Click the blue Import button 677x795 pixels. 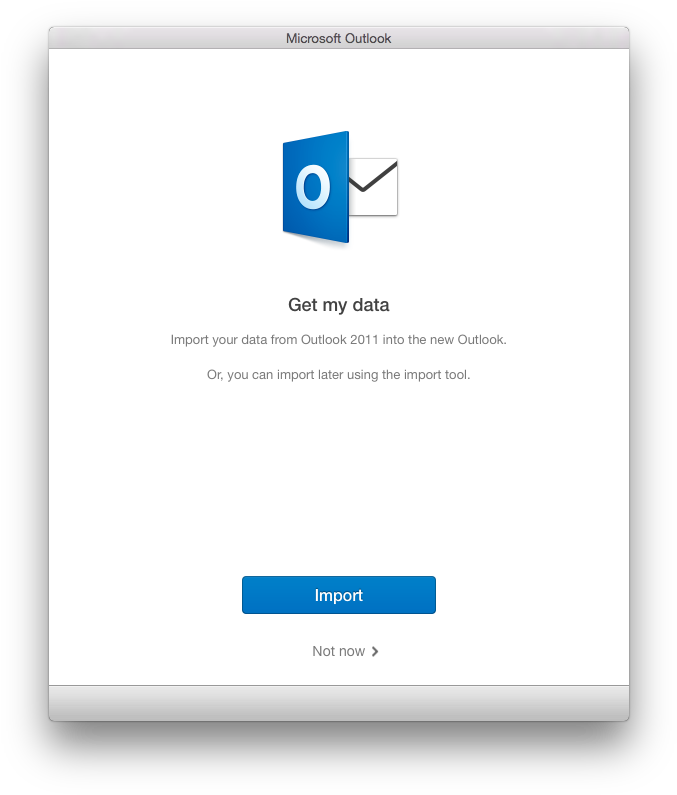tap(338, 595)
